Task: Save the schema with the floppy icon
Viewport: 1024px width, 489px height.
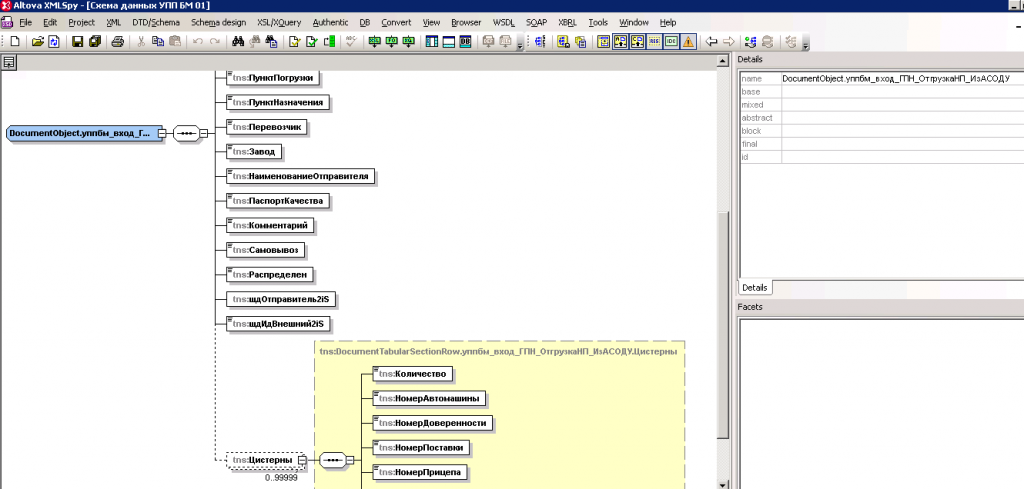Action: click(76, 41)
